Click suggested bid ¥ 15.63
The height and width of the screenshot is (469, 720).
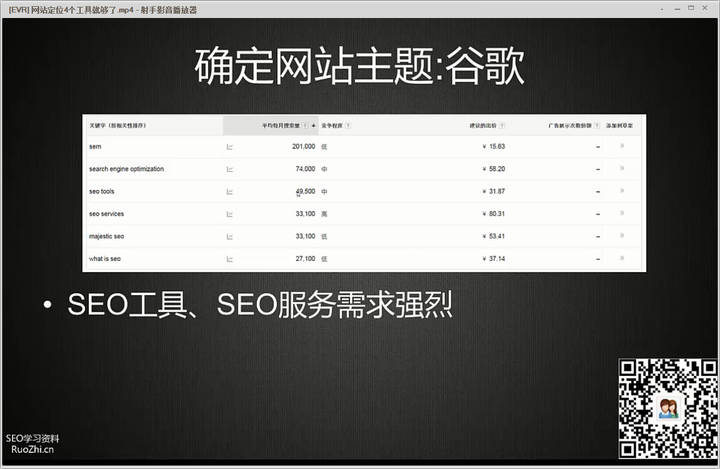[x=494, y=147]
